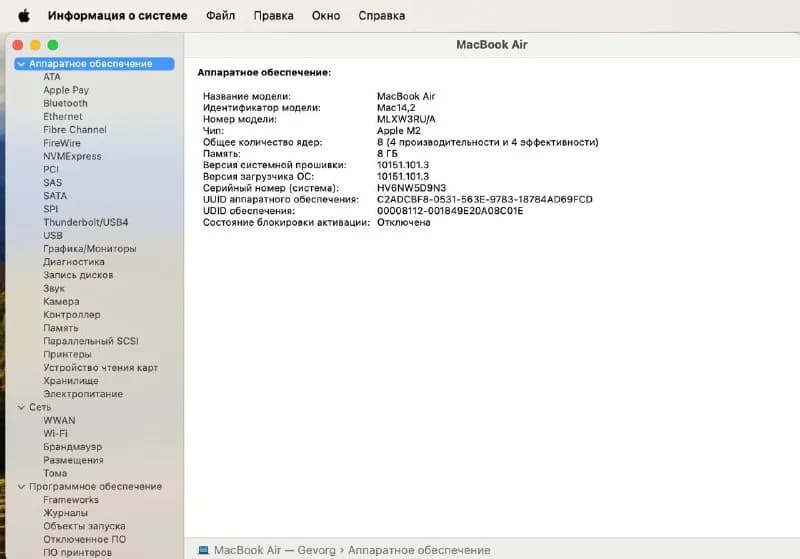Click the memory value 8 ГБ
Viewport: 800px width, 559px height.
387,154
